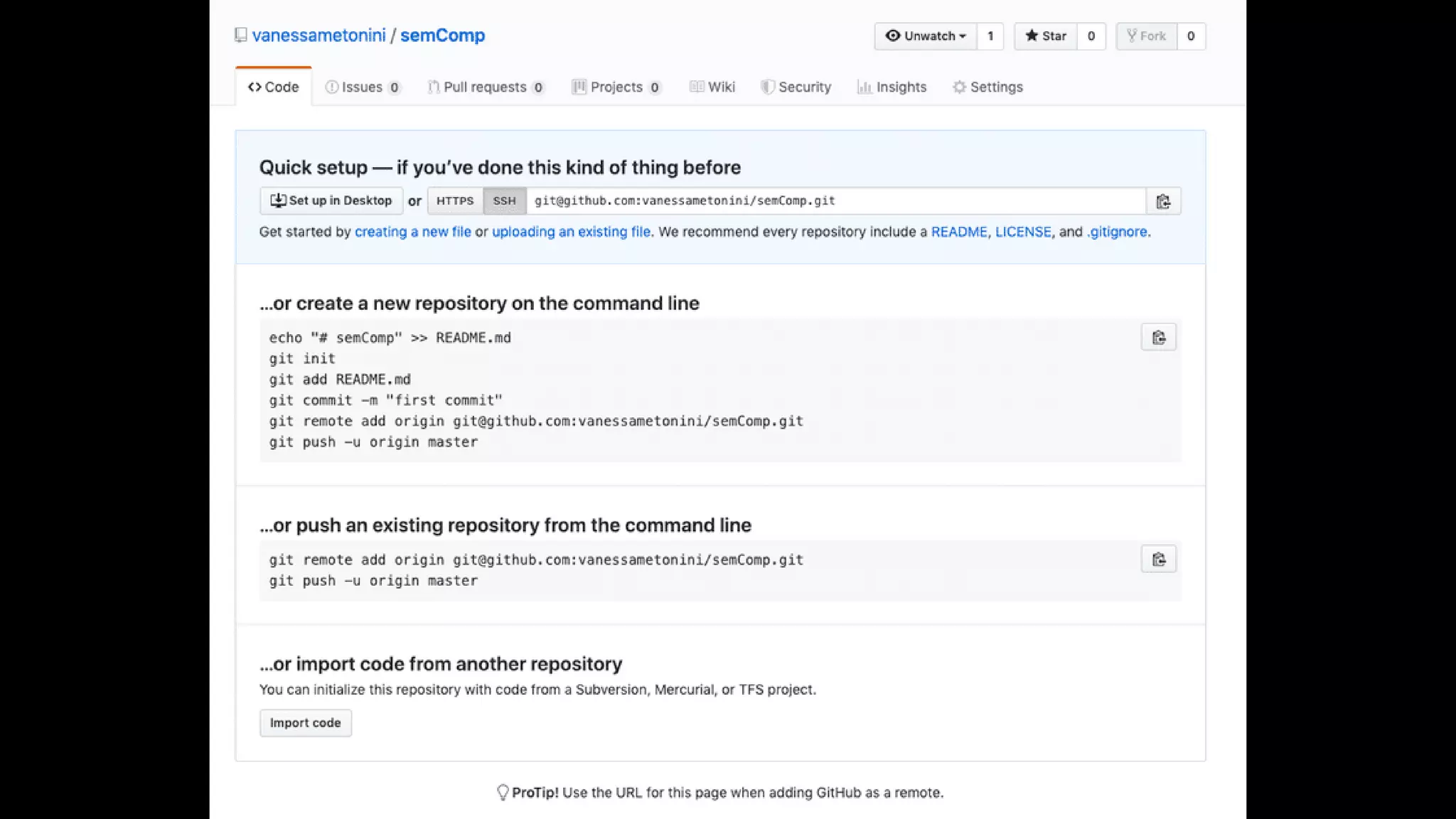Star the semComp repository
Viewport: 1456px width, 819px height.
coord(1046,36)
